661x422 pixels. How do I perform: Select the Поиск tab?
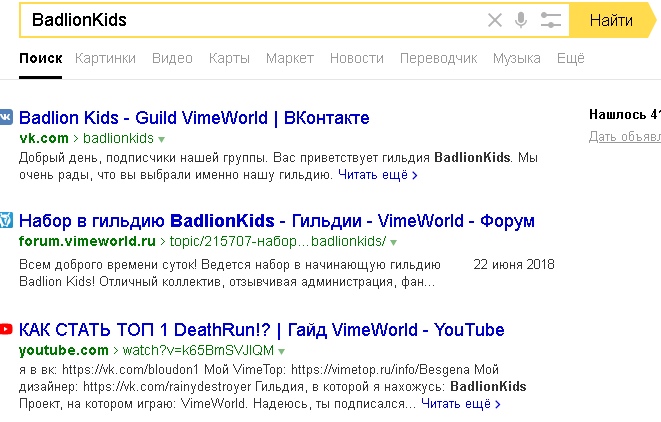click(x=40, y=58)
